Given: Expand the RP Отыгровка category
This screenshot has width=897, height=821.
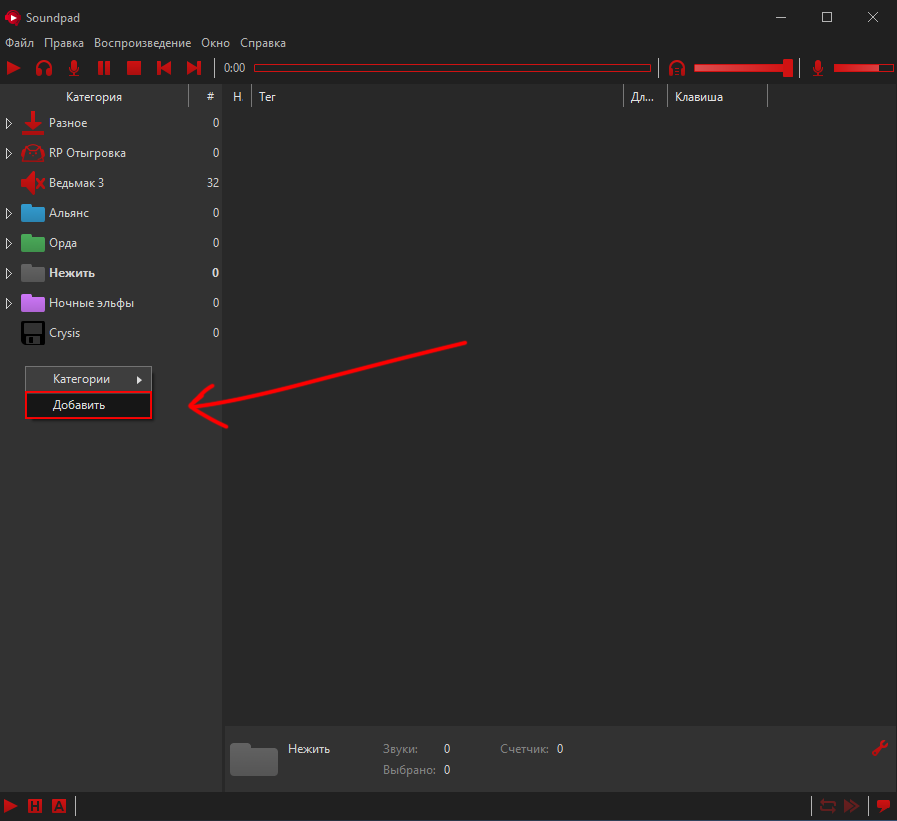Looking at the screenshot, I should (x=9, y=153).
